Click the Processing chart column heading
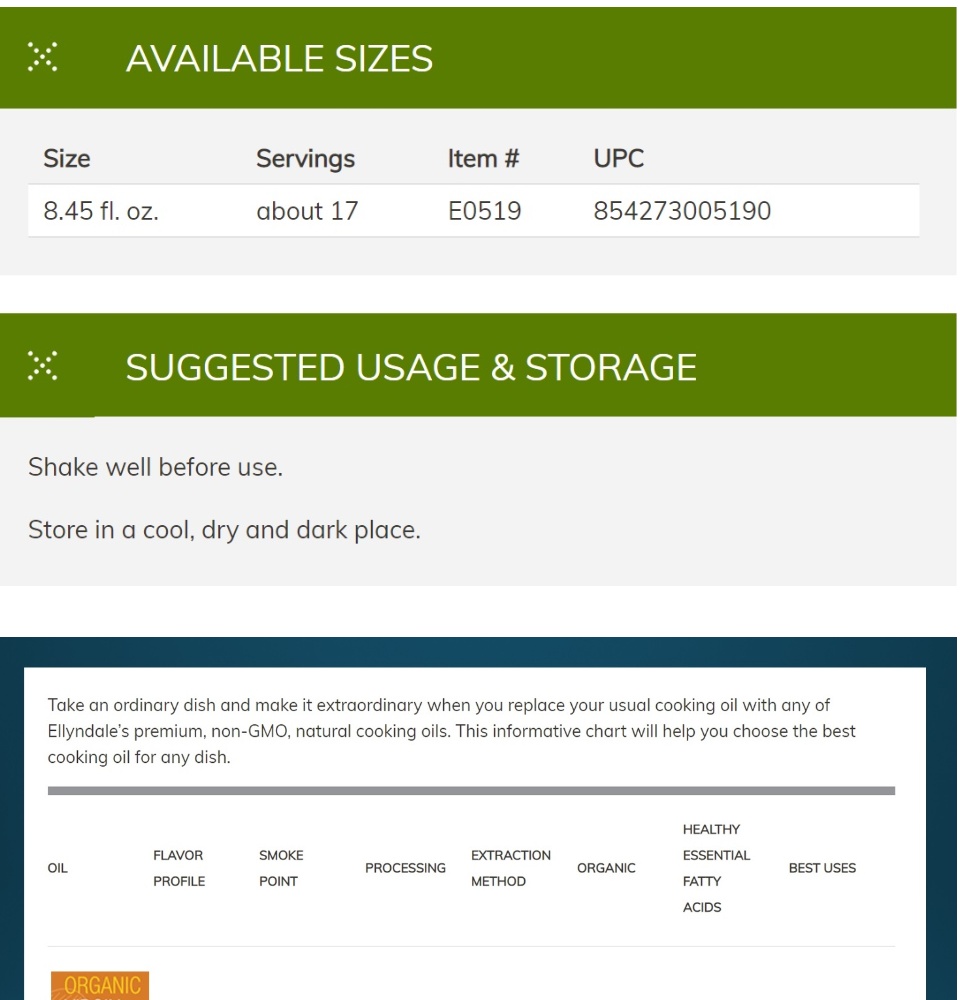 pos(405,868)
